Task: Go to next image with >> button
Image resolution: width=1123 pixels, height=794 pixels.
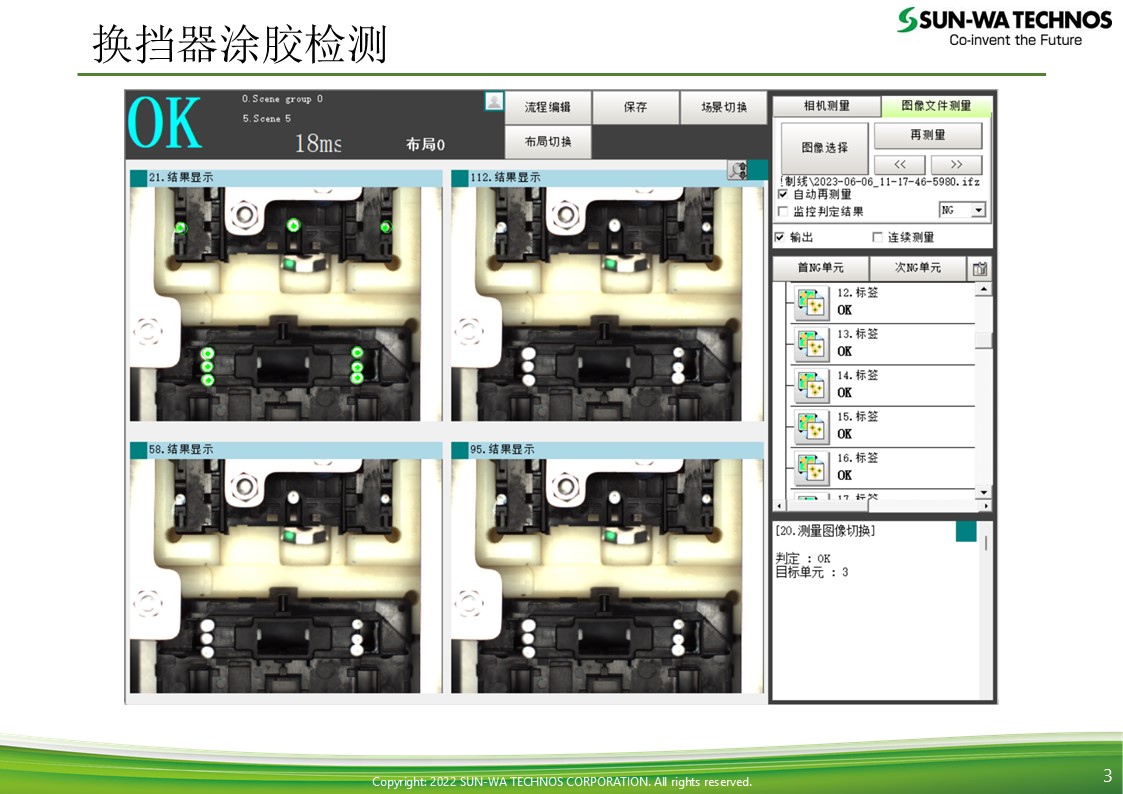Action: tap(956, 165)
